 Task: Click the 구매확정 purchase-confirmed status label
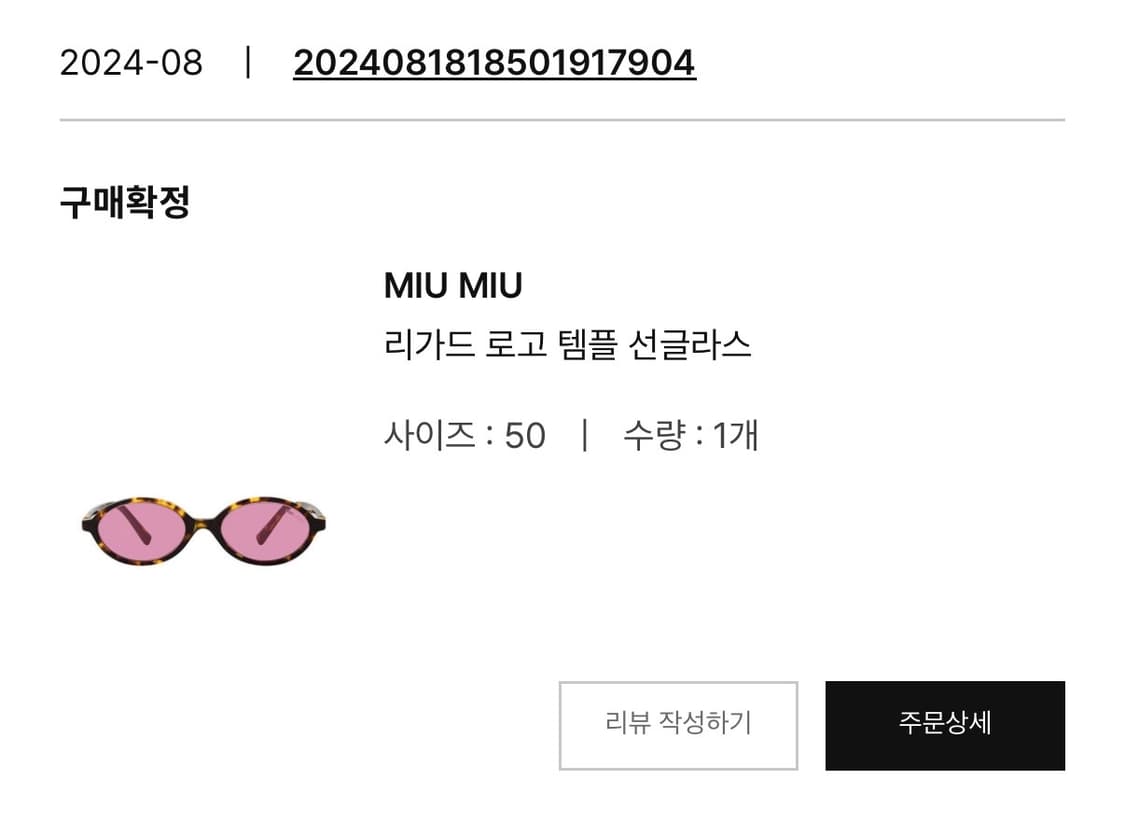pyautogui.click(x=125, y=202)
